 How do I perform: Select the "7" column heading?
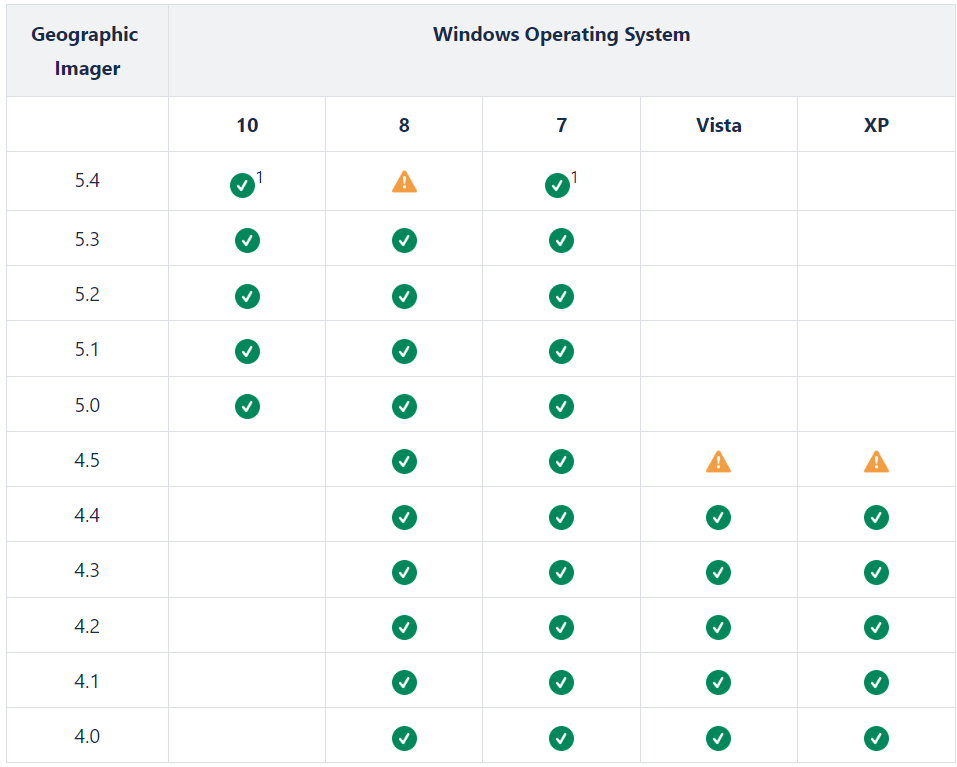[562, 125]
